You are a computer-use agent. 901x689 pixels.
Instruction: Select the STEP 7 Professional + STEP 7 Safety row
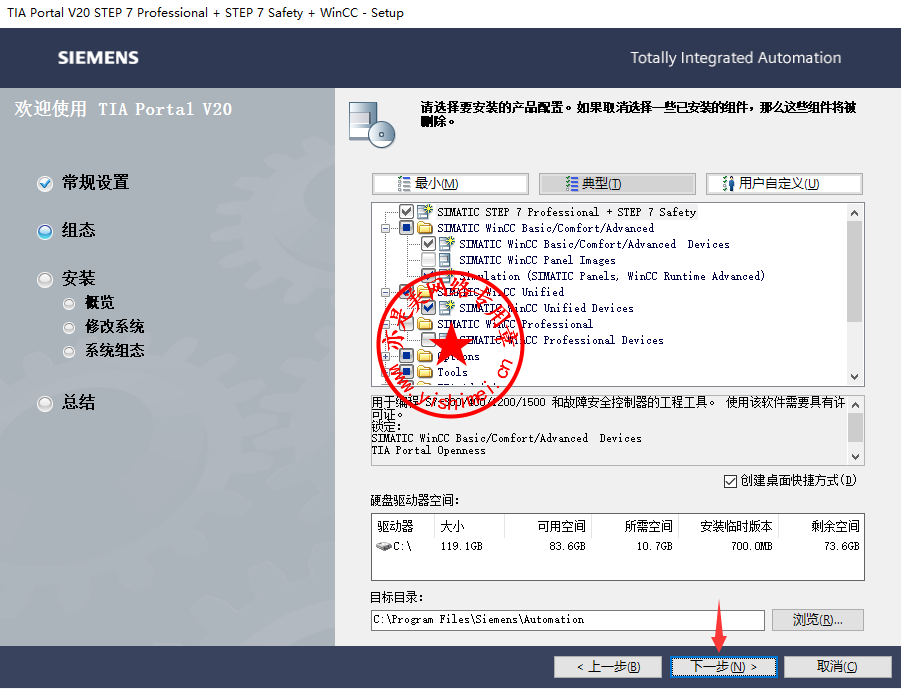tap(567, 212)
